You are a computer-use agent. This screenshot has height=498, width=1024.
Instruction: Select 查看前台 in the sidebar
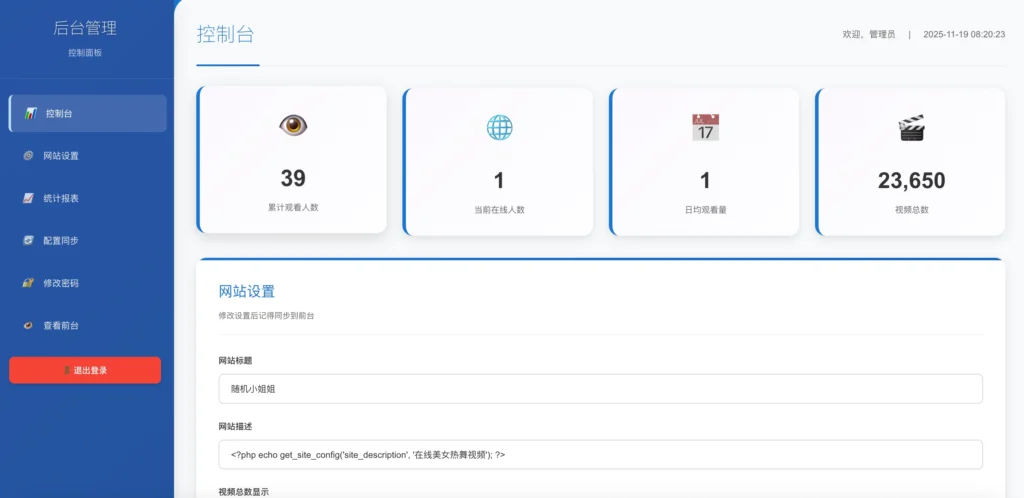88,325
